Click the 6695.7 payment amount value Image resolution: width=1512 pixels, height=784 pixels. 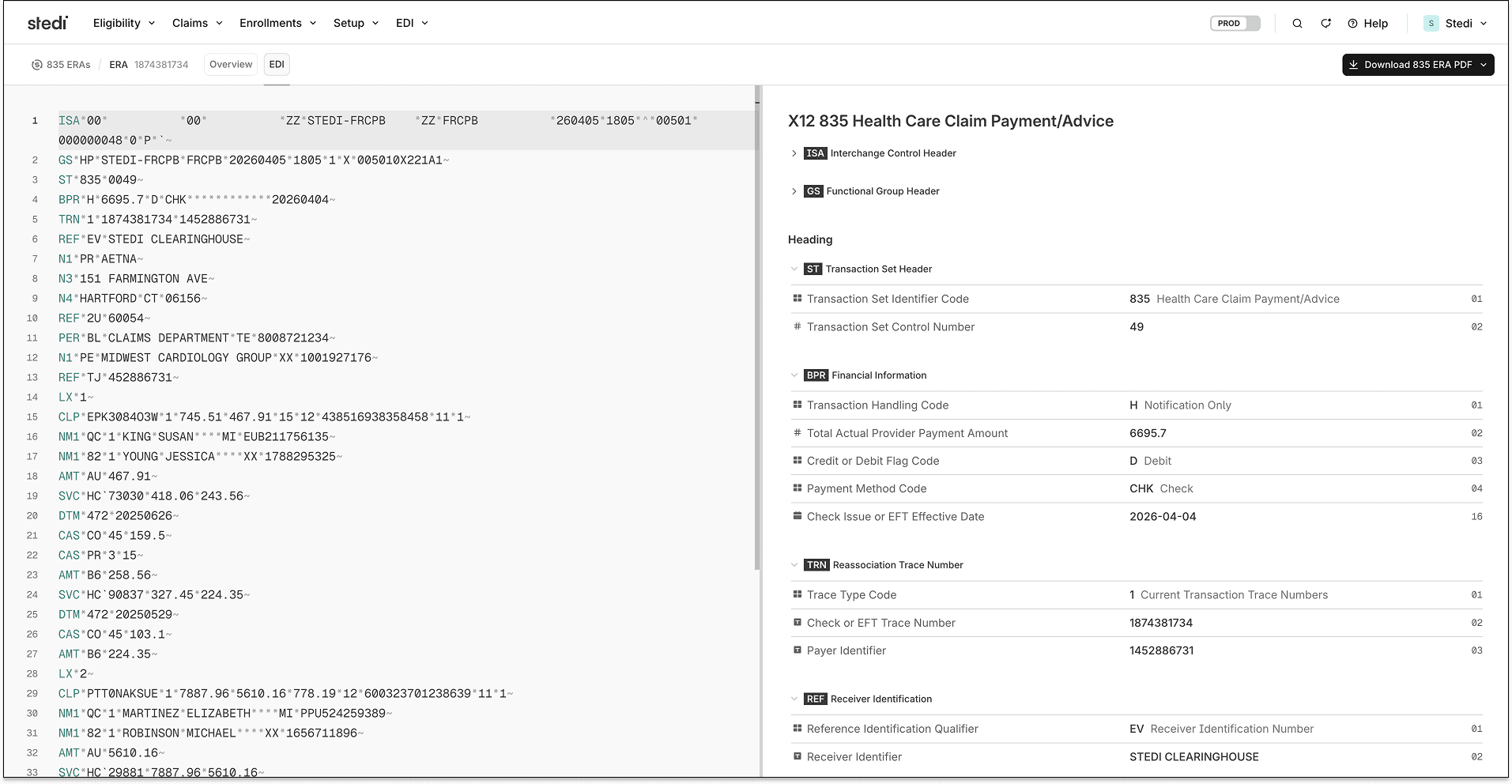[1148, 433]
